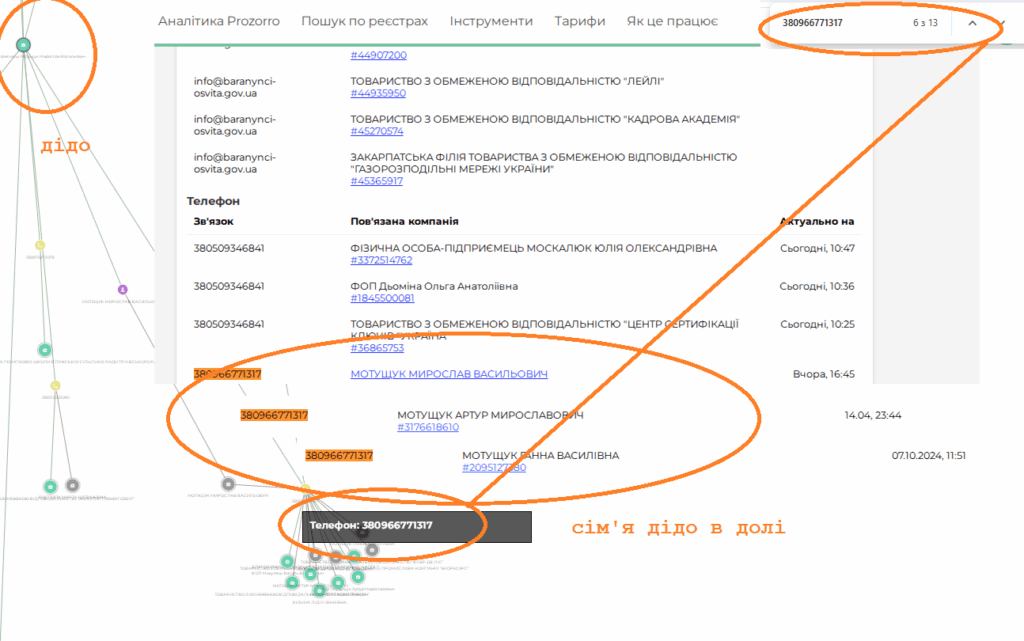The image size is (1024, 641).
Task: Open the Як це працює page
Action: (x=672, y=21)
